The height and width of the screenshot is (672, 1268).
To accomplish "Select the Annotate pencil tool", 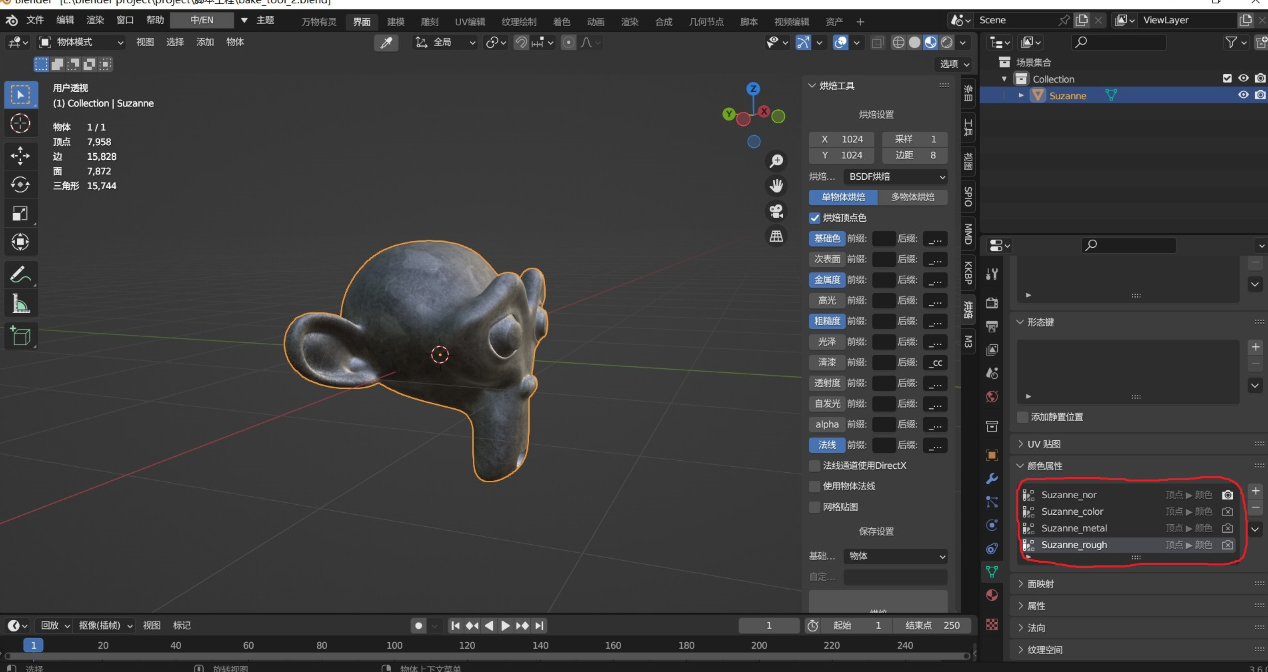I will coord(20,274).
